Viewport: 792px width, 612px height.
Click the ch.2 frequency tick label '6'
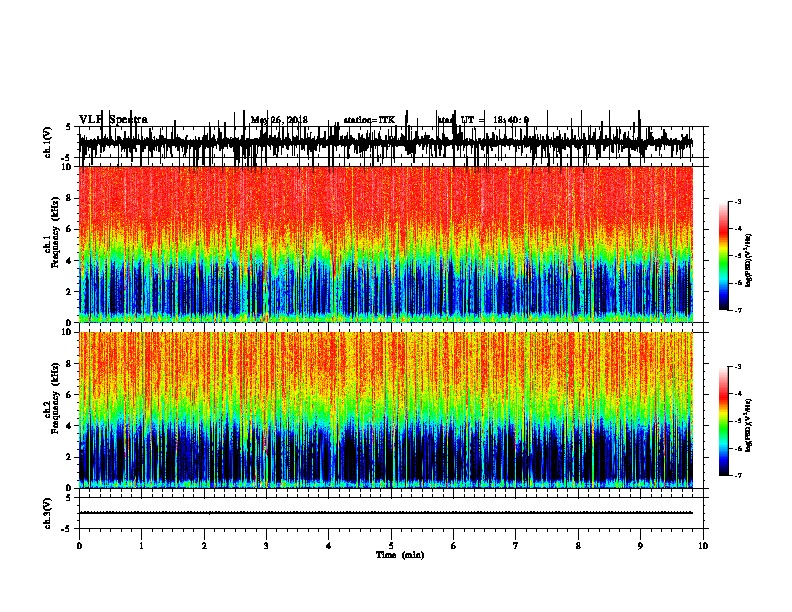pos(70,395)
